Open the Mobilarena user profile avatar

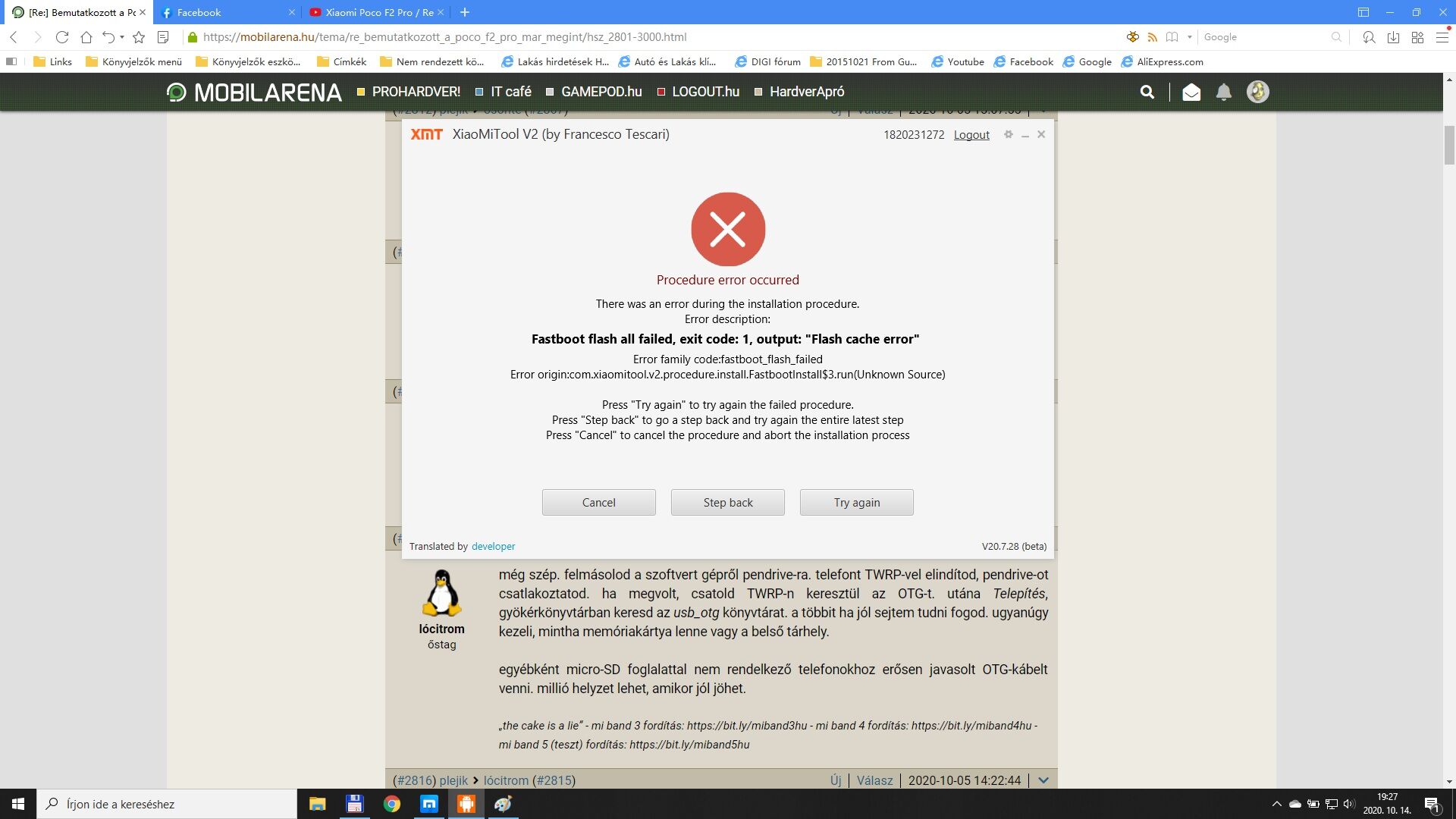pos(1257,92)
